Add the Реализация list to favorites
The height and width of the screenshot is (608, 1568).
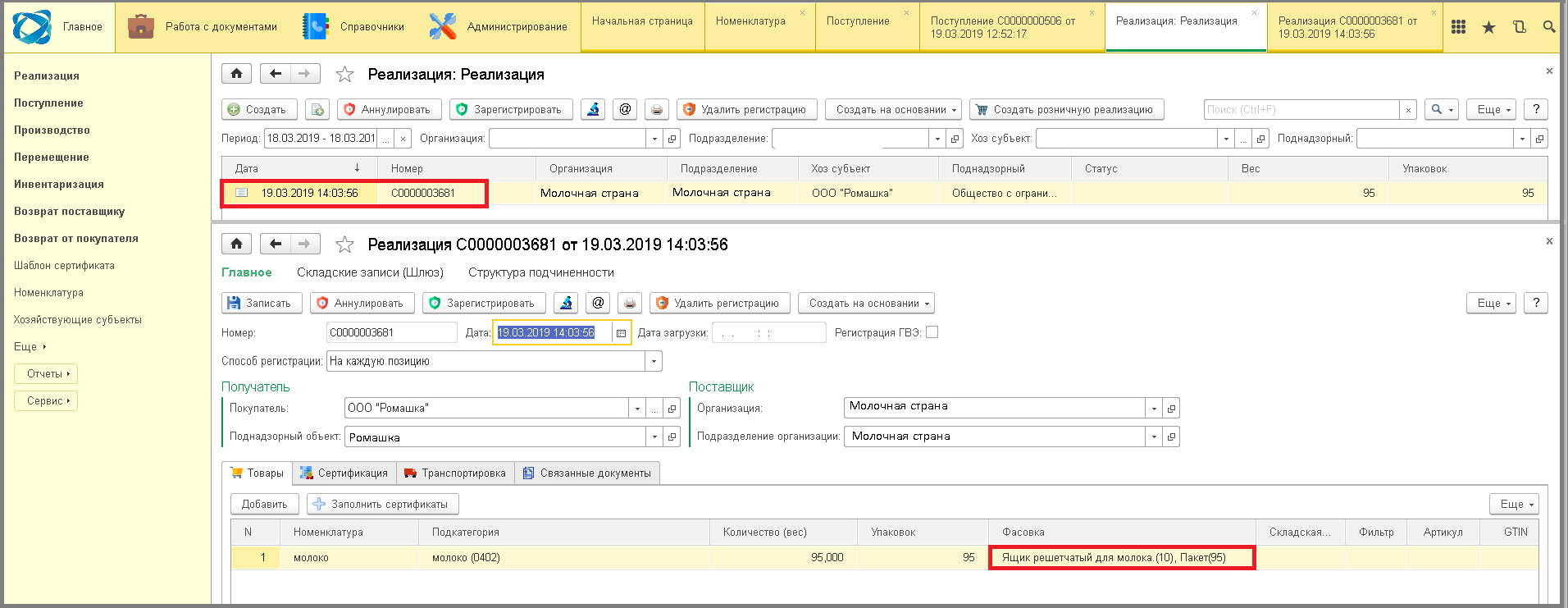click(x=344, y=75)
